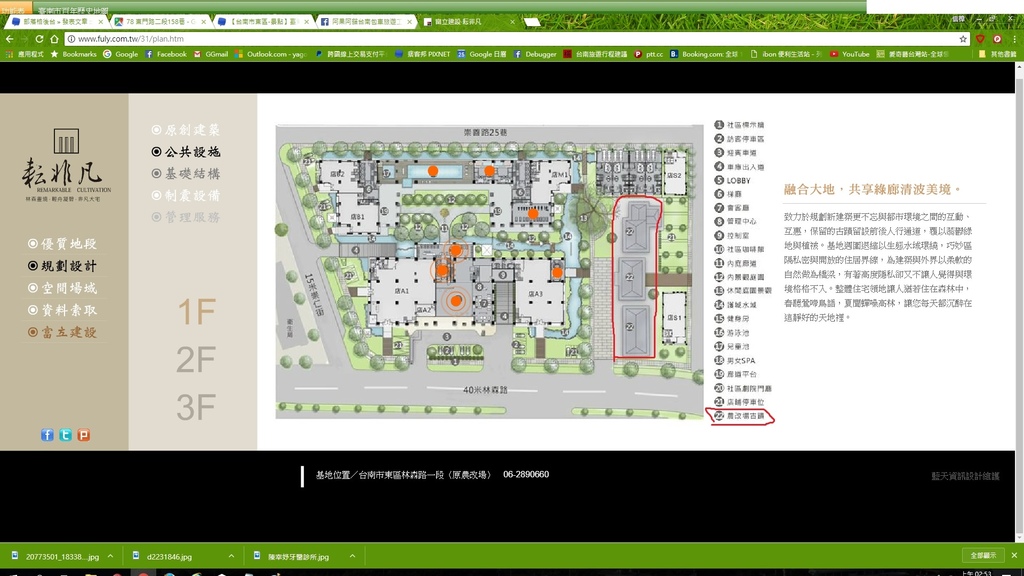Viewport: 1024px width, 576px height.
Task: Switch to the 【台南市東區-景點】 tab
Action: (263, 22)
